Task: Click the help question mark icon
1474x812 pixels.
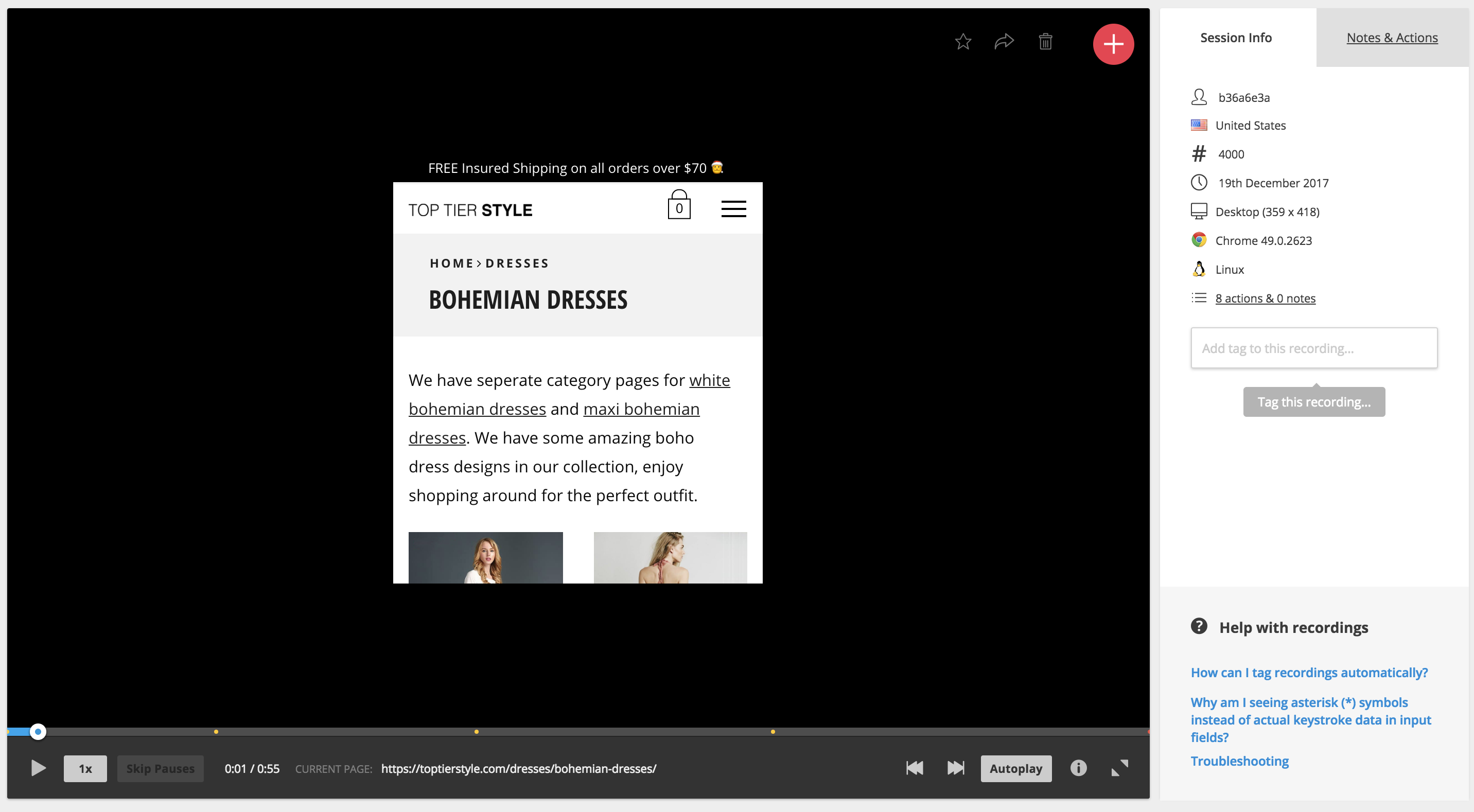Action: click(x=1199, y=626)
